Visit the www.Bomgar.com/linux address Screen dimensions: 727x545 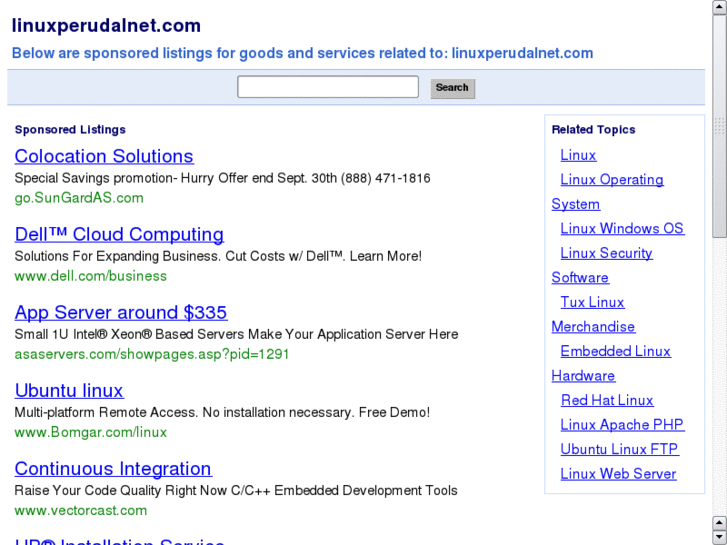(90, 432)
